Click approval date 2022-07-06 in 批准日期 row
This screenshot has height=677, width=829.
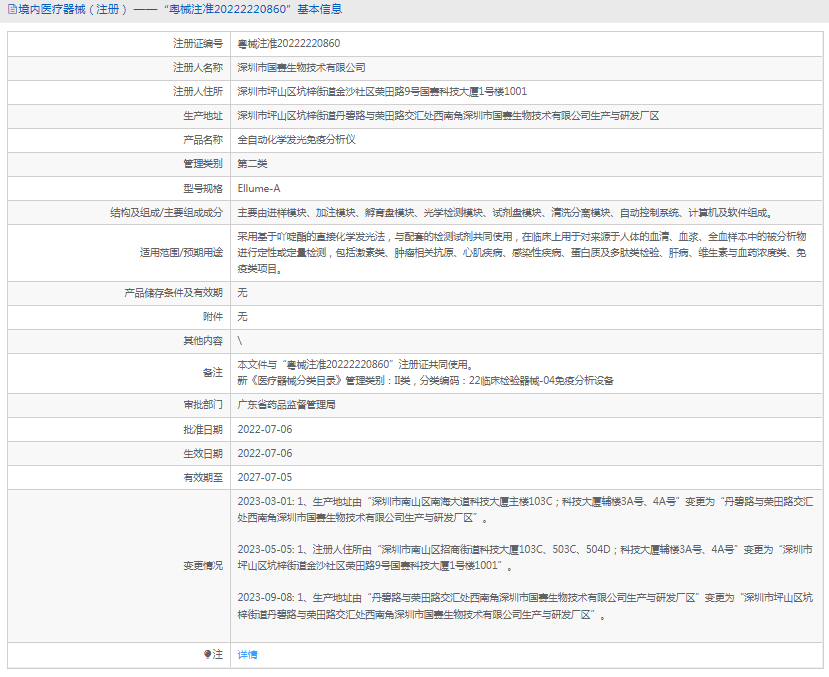[264, 429]
